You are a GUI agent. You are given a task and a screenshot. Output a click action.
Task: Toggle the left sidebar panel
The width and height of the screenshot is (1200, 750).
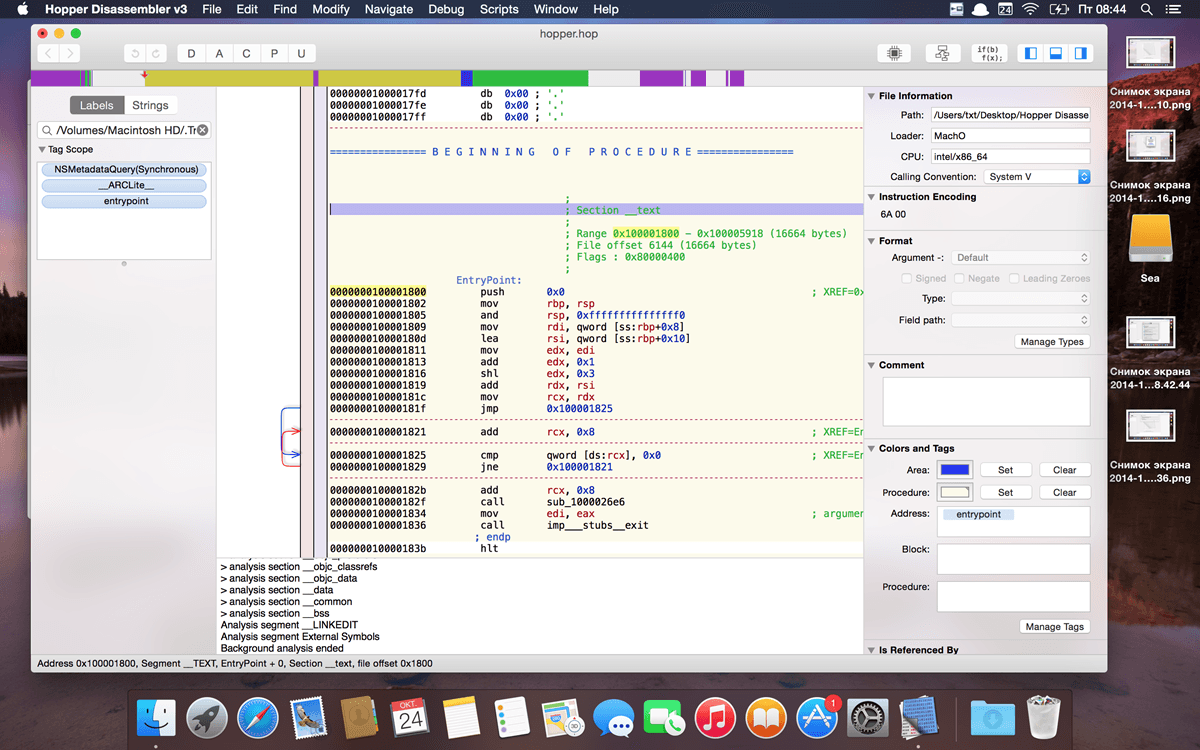tap(1032, 53)
